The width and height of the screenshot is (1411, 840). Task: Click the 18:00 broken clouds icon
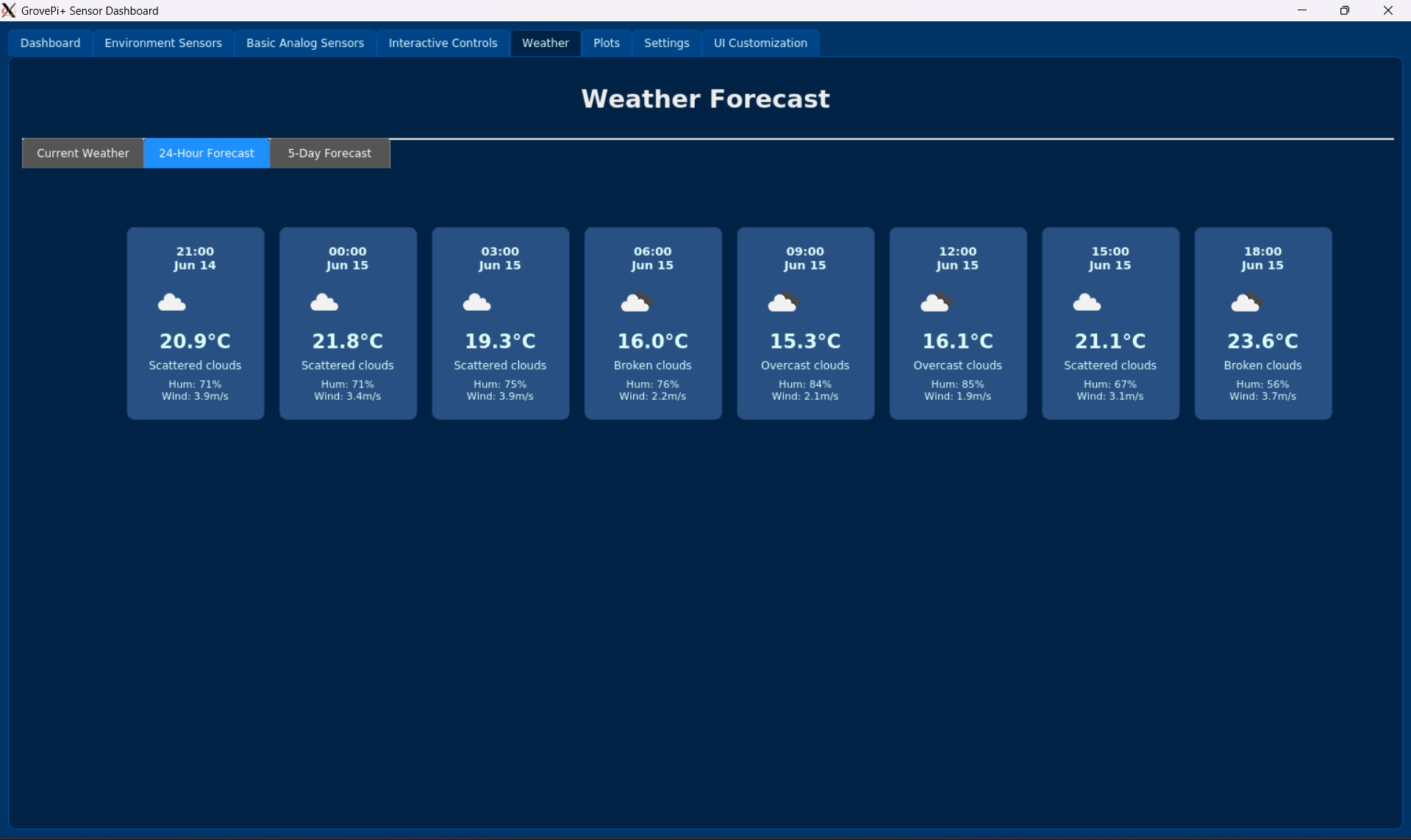(x=1246, y=303)
